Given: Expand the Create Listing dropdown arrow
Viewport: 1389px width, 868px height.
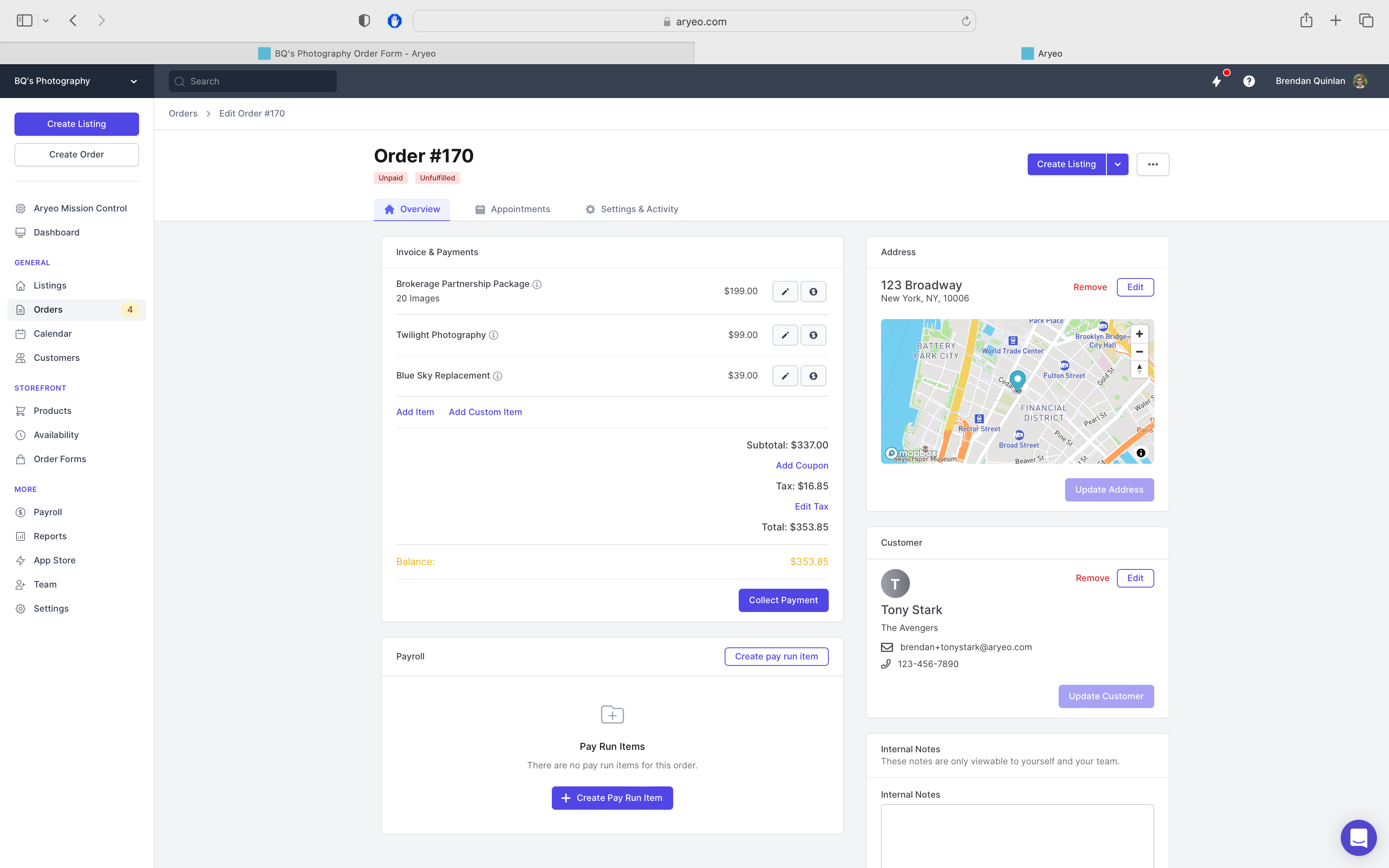Looking at the screenshot, I should [1117, 164].
